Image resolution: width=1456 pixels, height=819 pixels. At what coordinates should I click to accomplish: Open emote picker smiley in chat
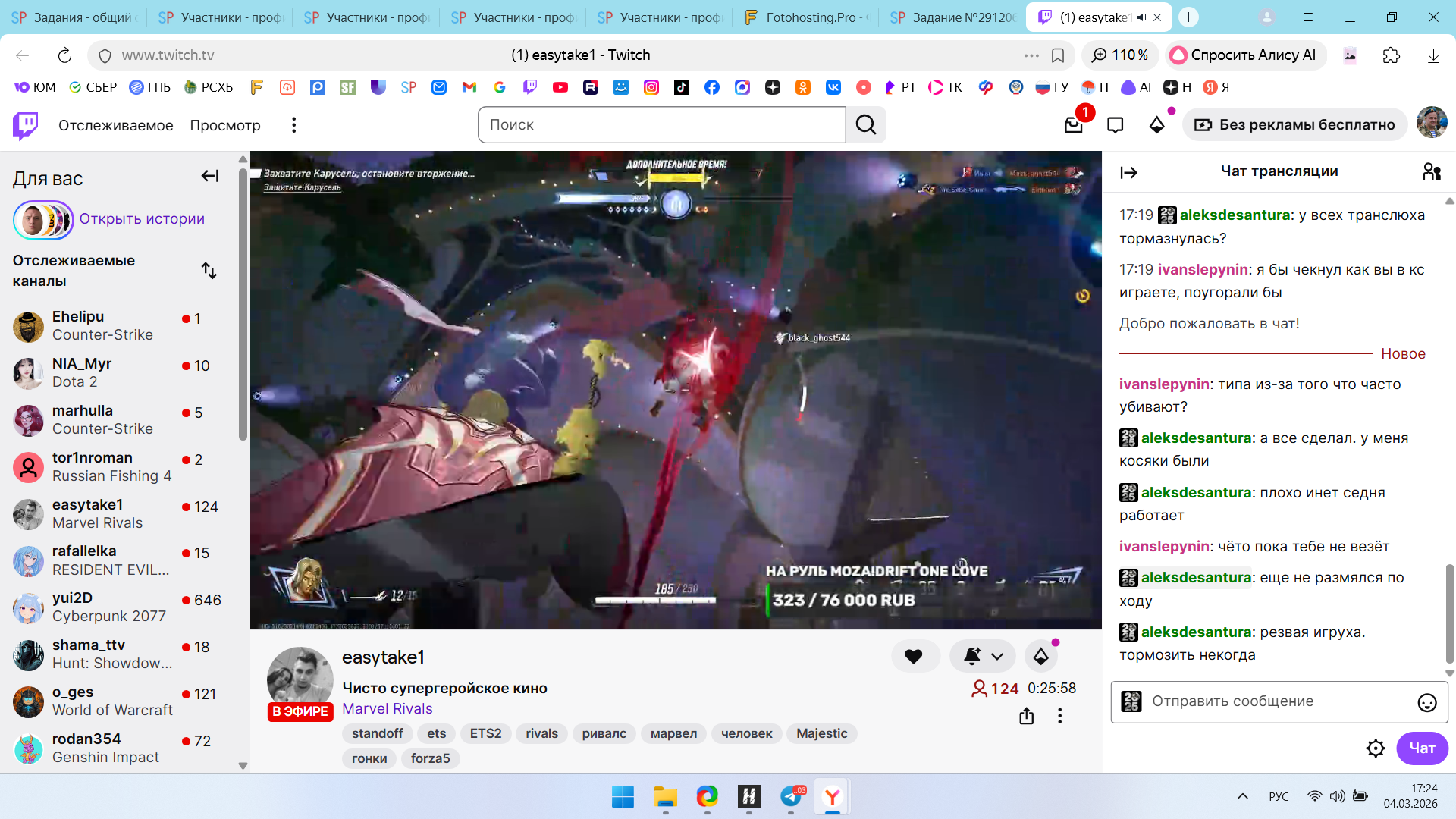coord(1426,702)
